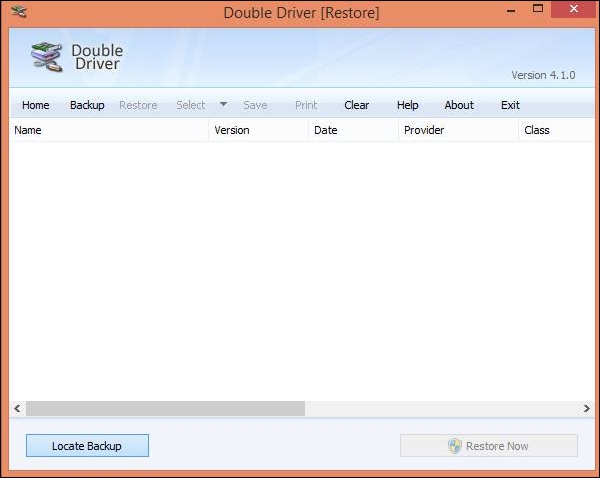Maximize the Double Driver window

click(x=538, y=9)
